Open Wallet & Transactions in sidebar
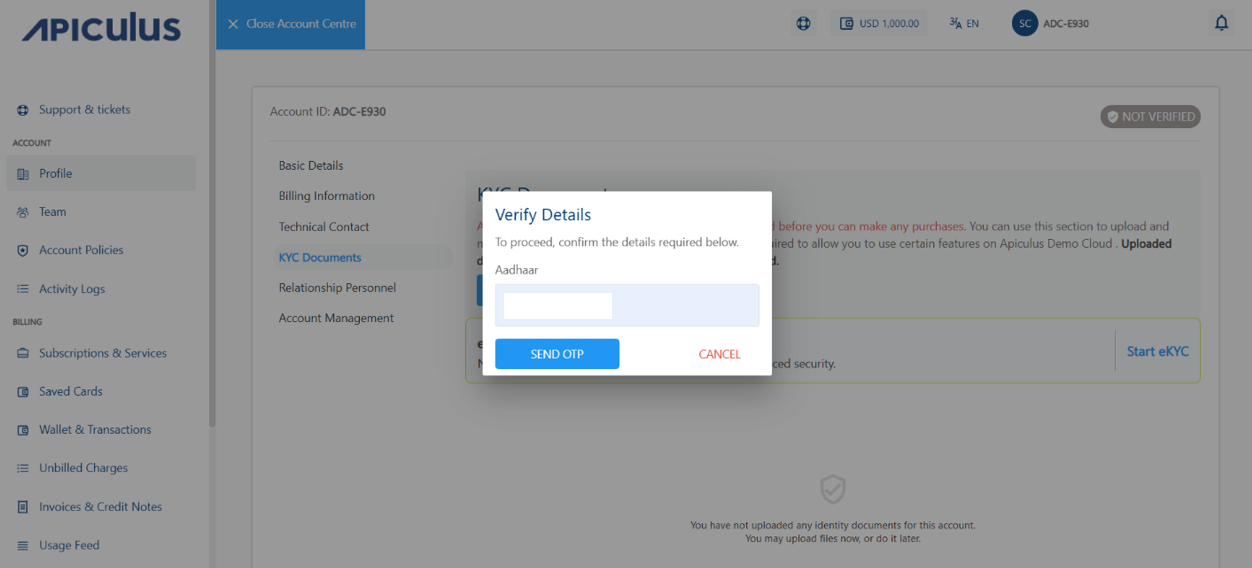Image resolution: width=1252 pixels, height=568 pixels. coord(95,430)
